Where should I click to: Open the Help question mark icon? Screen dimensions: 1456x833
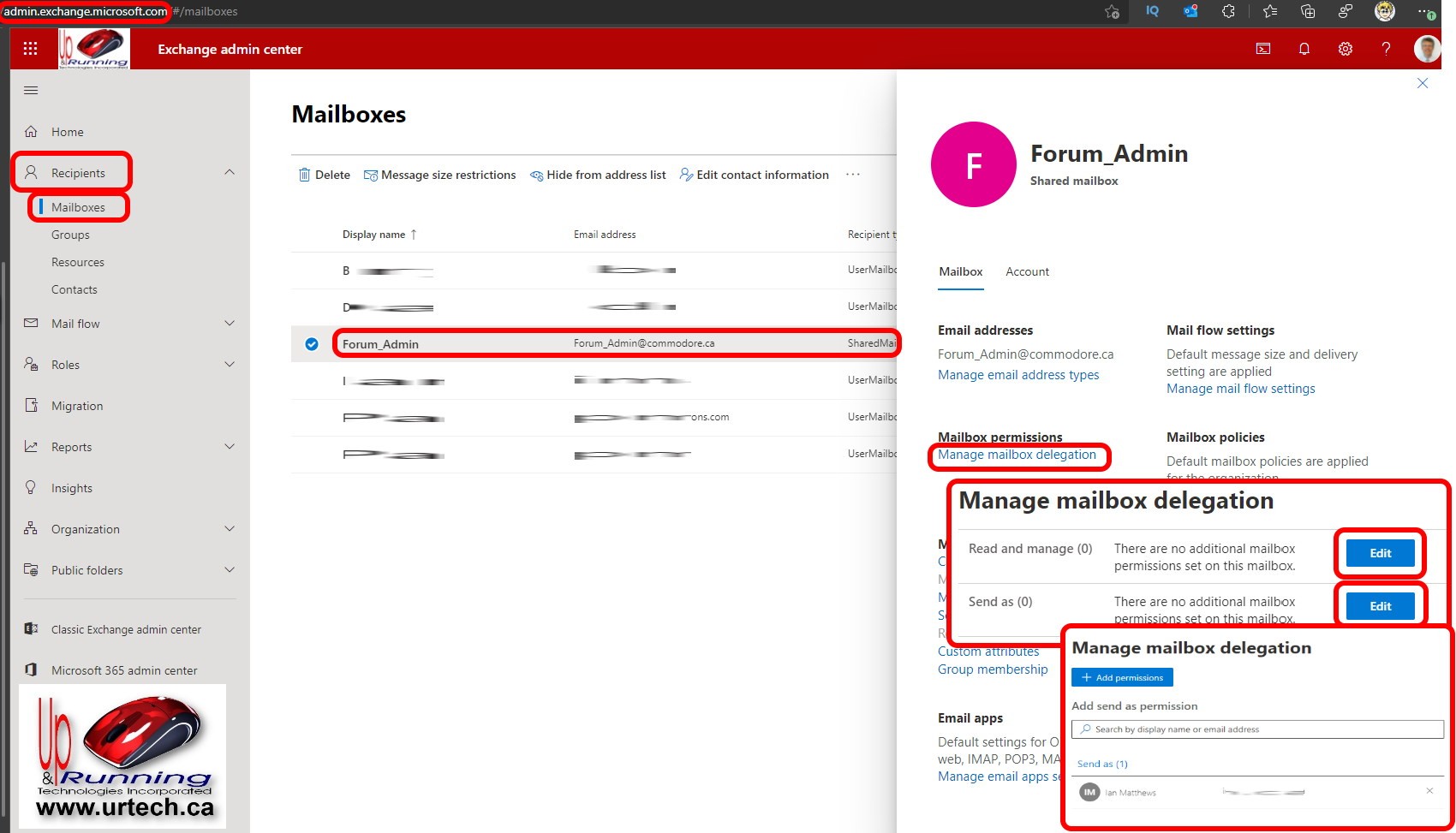pos(1386,49)
